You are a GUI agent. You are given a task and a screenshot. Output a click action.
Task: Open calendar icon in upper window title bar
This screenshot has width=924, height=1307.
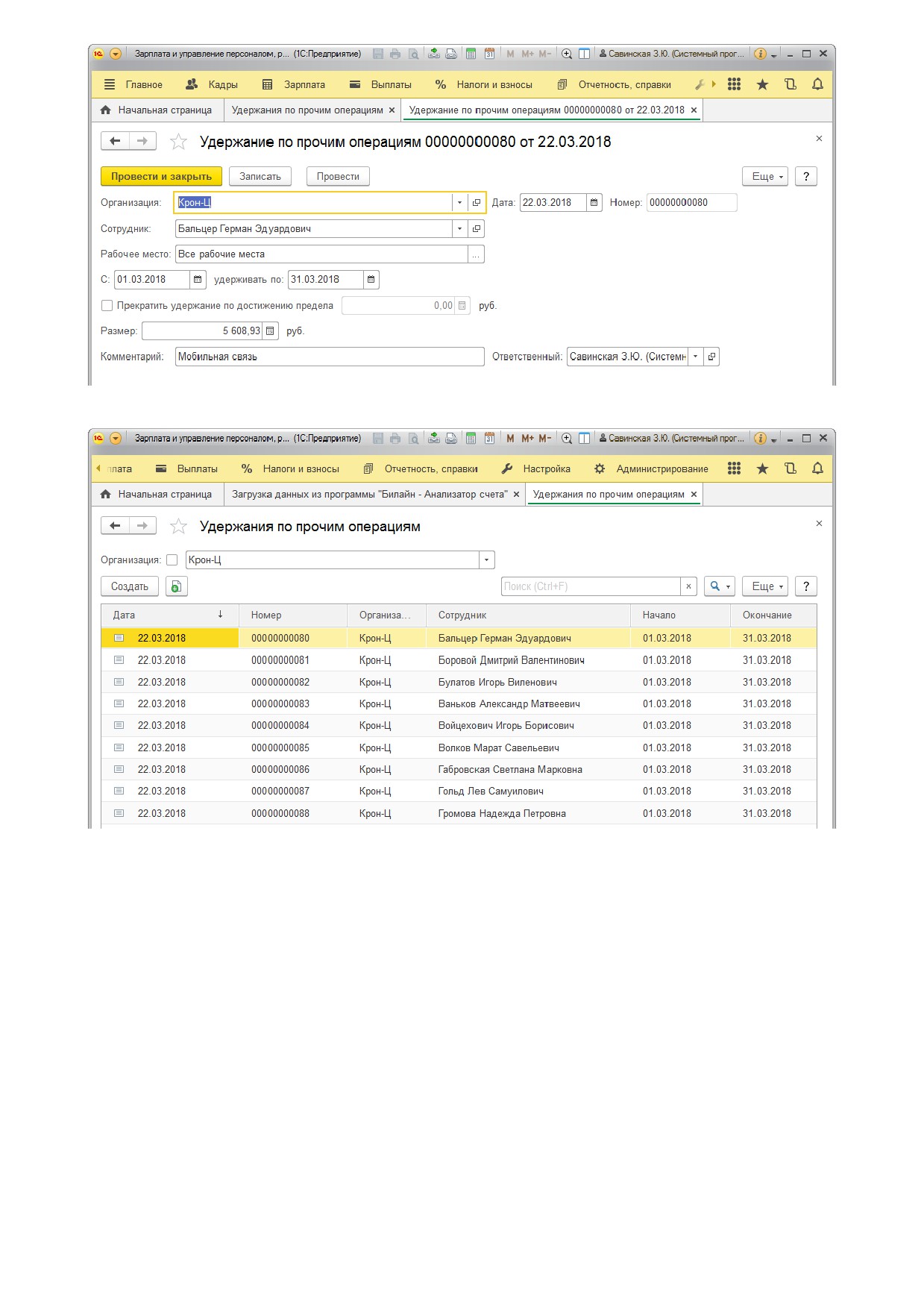point(489,54)
